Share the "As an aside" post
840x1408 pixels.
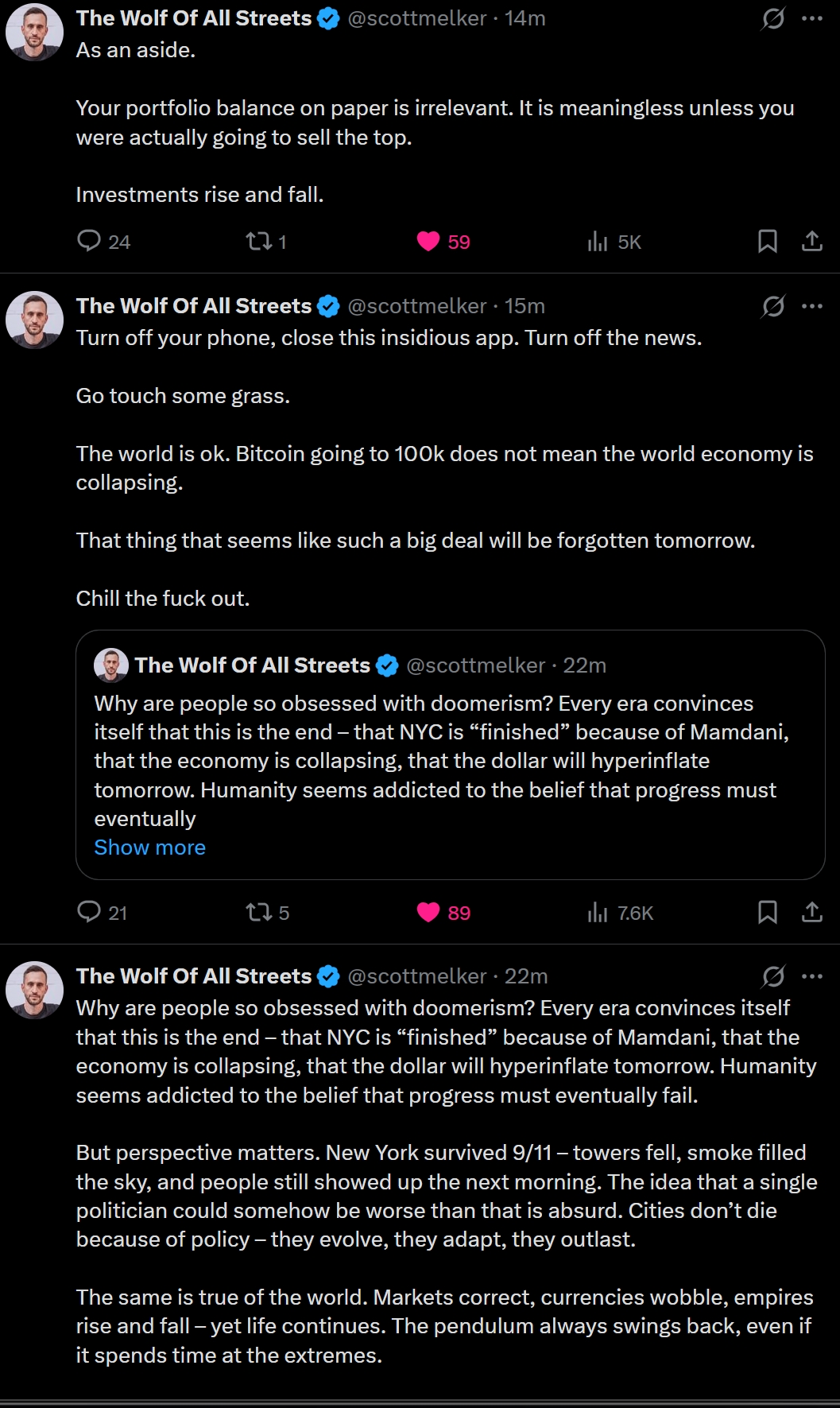(x=811, y=241)
